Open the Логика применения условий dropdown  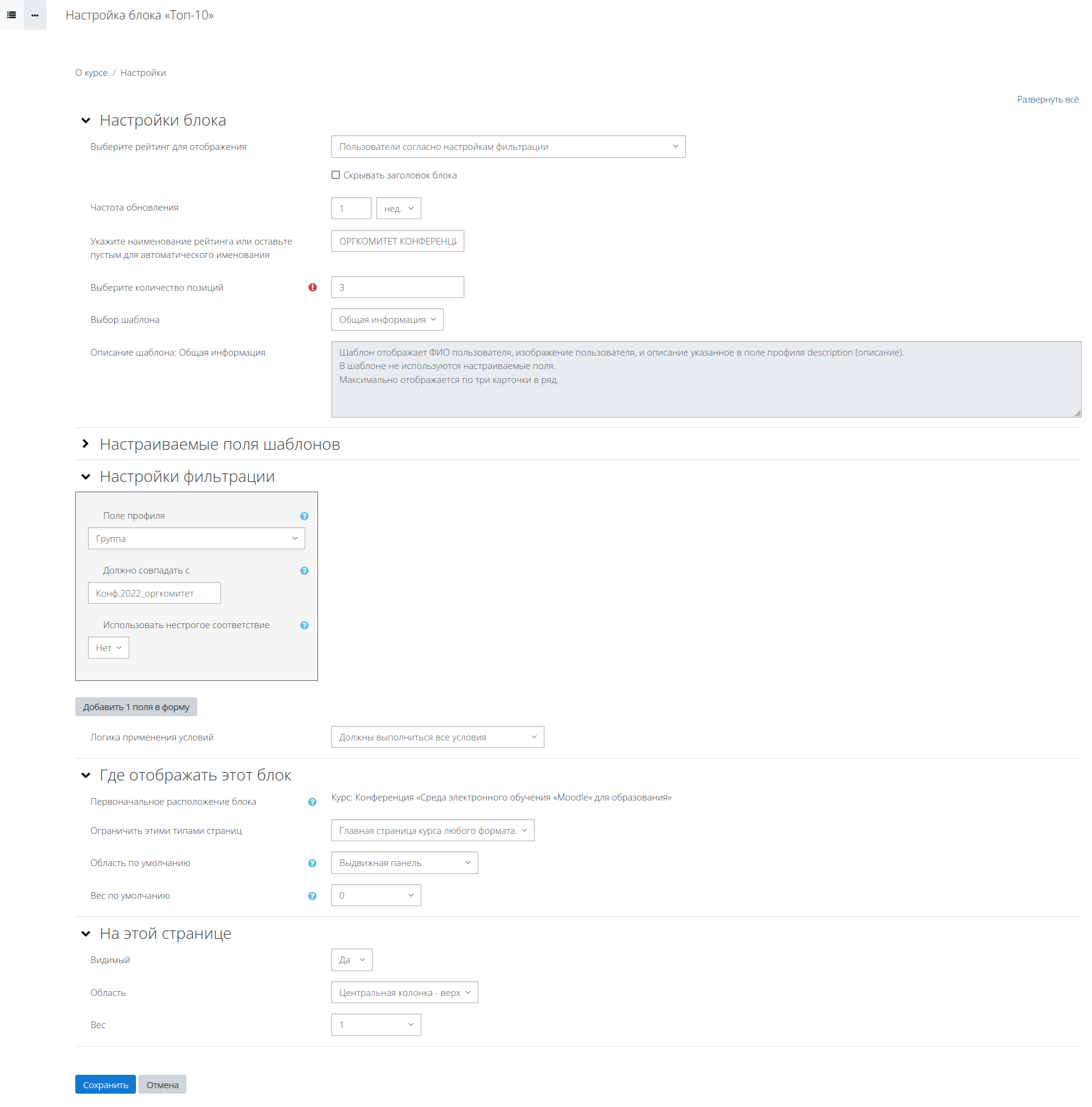pos(438,737)
